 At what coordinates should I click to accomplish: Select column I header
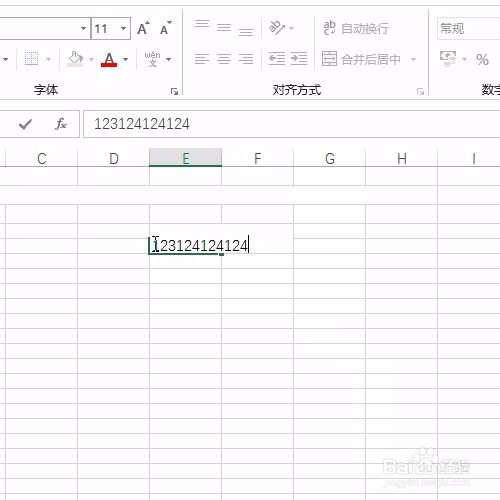pos(474,158)
